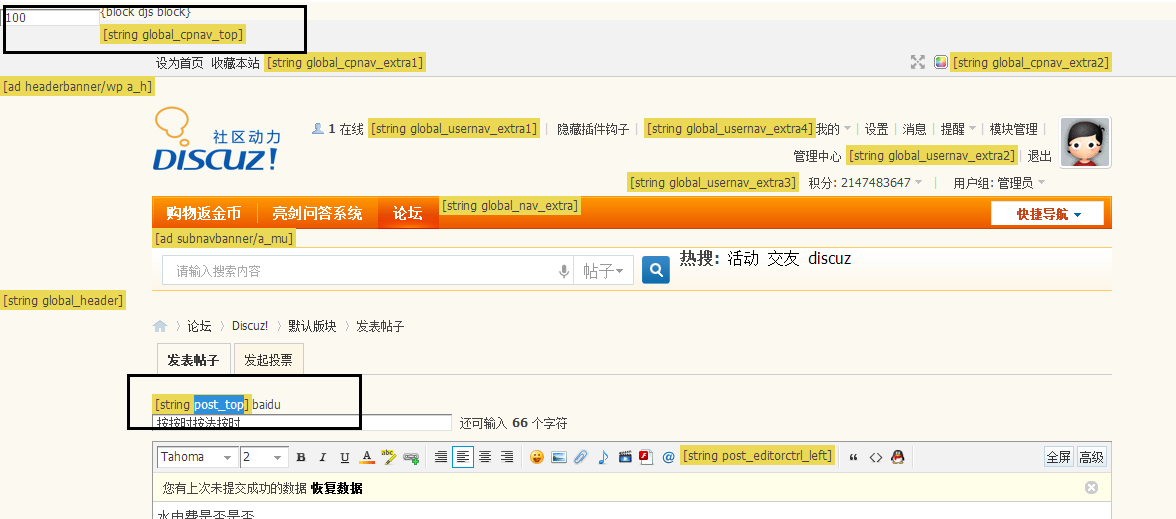Switch editor to 高级 mode
The height and width of the screenshot is (519, 1176).
tap(1091, 458)
